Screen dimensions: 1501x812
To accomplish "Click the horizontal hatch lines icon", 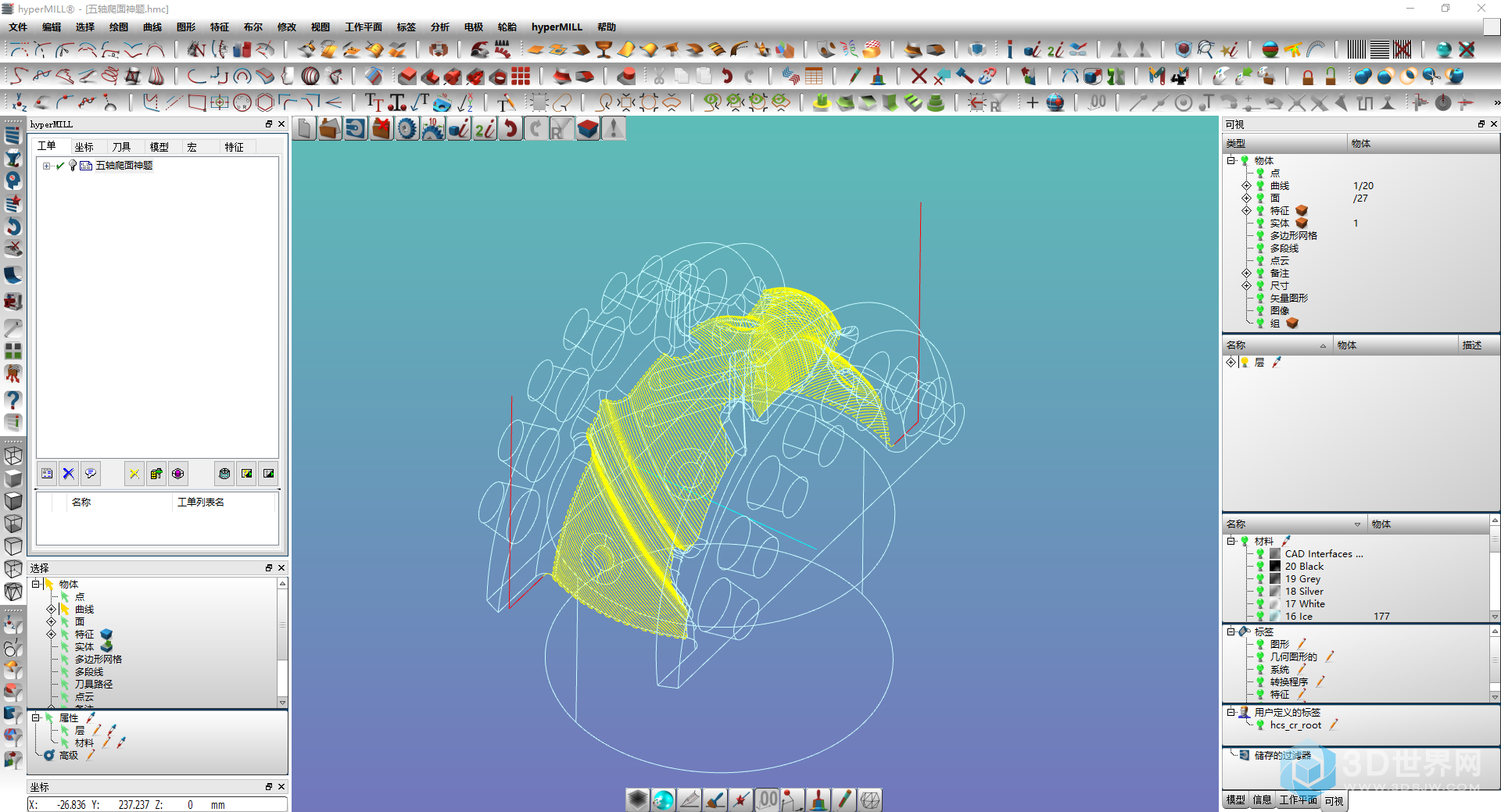I will (x=1380, y=49).
